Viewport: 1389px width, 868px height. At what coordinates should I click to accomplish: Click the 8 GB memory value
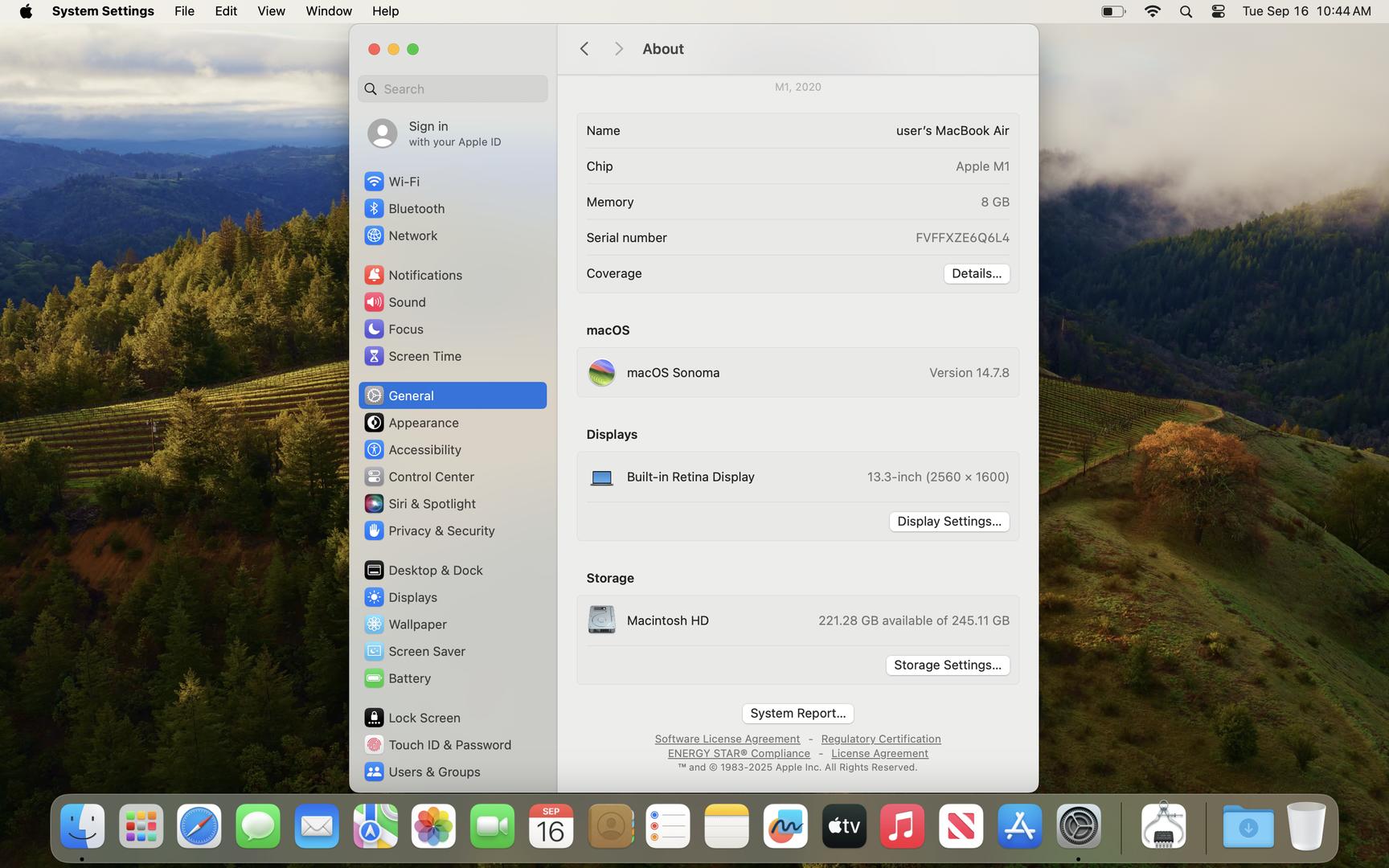tap(994, 202)
